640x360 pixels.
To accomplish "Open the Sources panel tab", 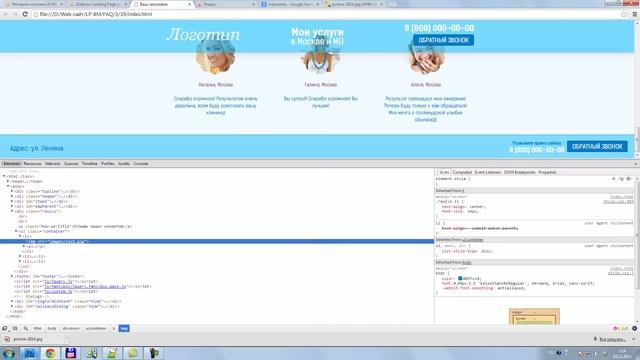I will [71, 164].
